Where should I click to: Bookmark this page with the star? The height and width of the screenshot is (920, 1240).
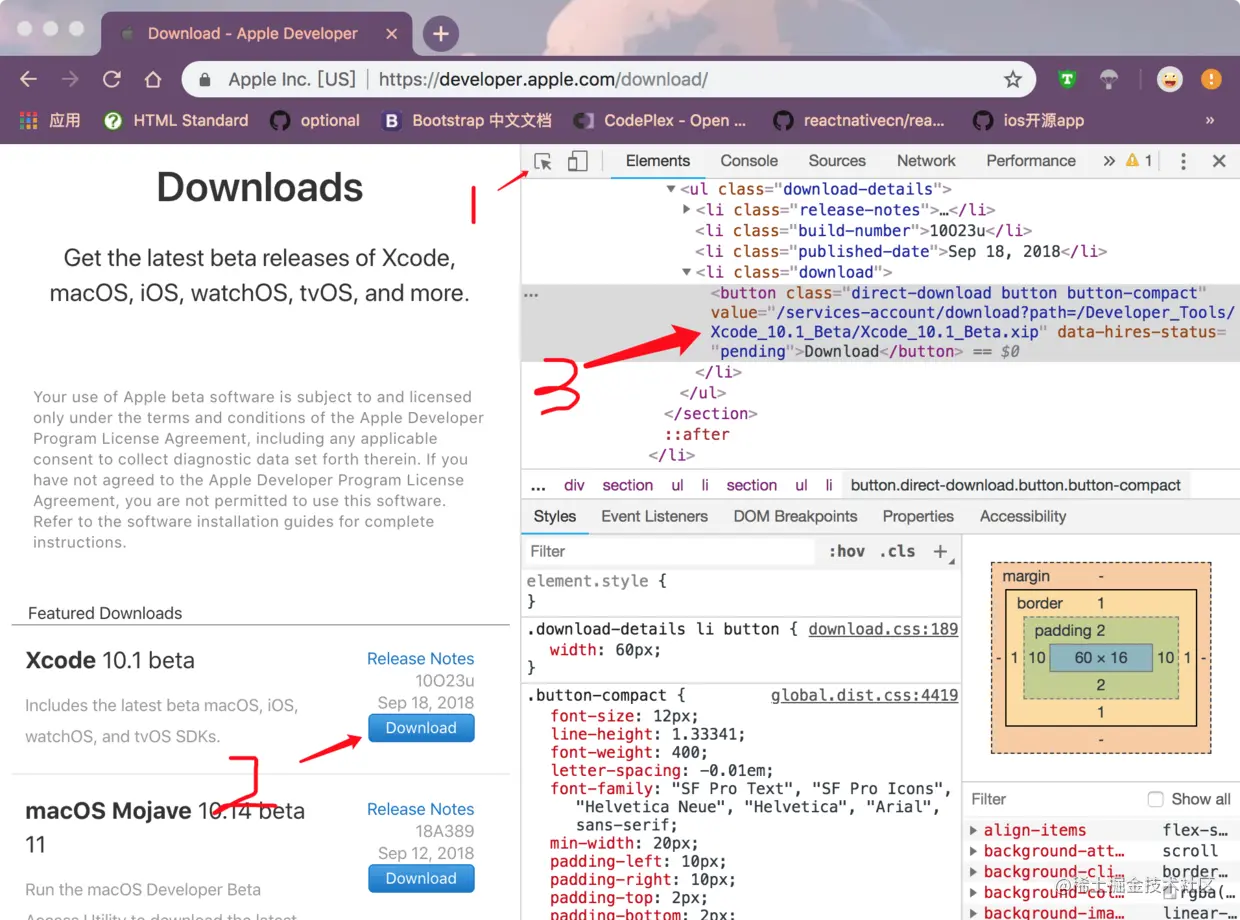point(1013,80)
